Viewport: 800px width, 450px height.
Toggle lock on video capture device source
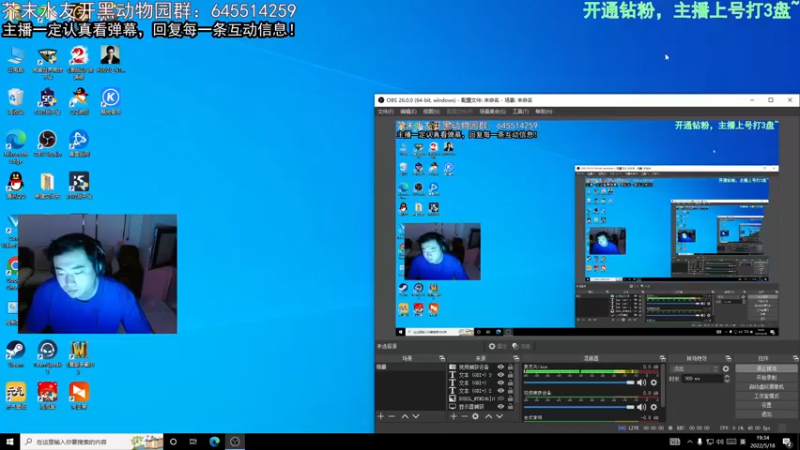[510, 367]
